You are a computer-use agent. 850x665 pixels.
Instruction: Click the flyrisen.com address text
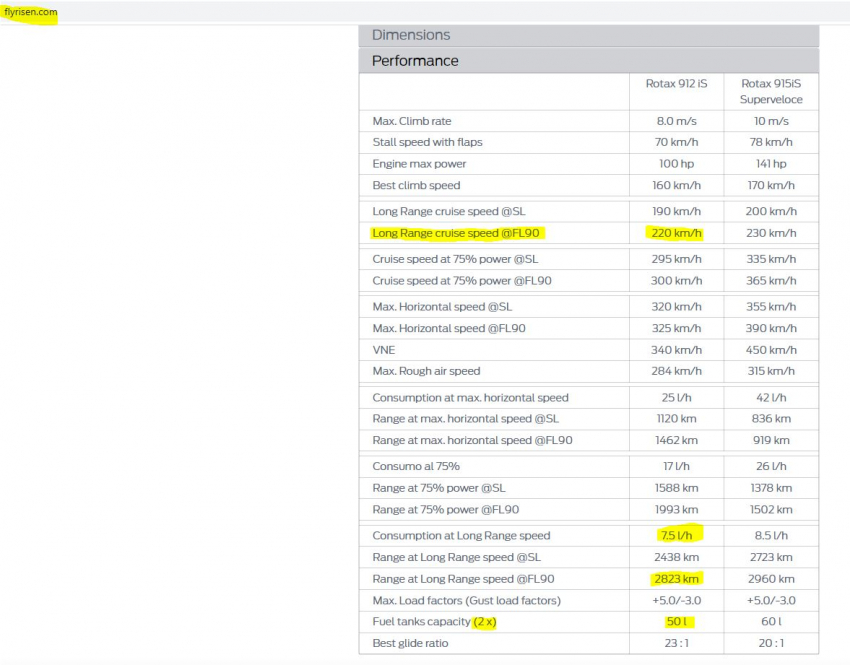31,12
